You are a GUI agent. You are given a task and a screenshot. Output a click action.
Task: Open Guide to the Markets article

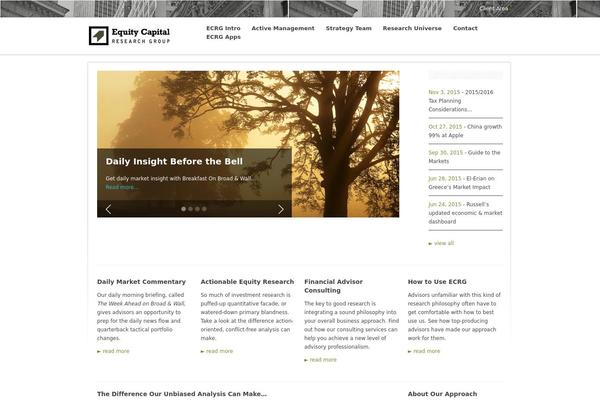(464, 157)
